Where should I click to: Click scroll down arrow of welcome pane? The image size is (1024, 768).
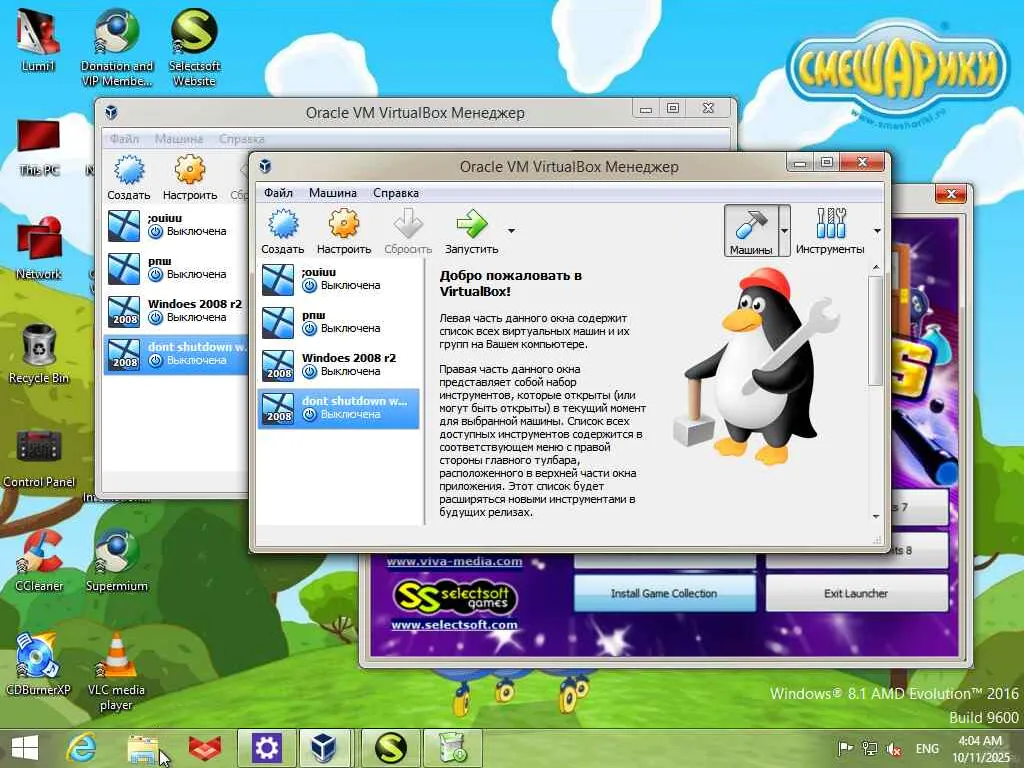(x=876, y=517)
